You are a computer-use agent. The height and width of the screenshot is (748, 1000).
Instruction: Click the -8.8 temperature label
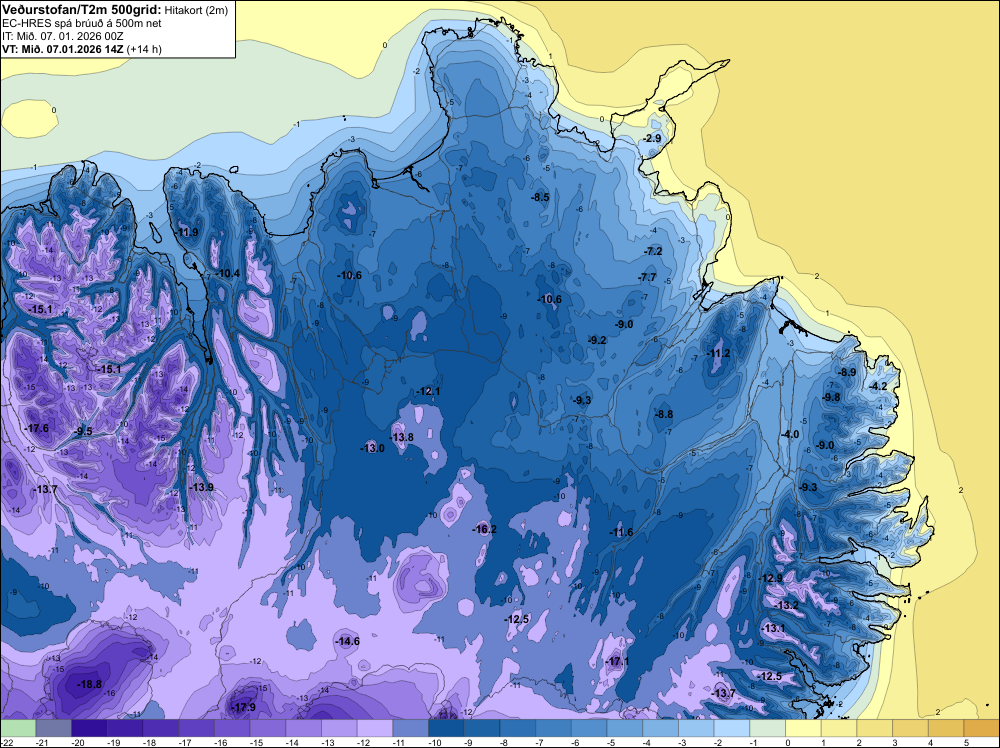coord(664,414)
